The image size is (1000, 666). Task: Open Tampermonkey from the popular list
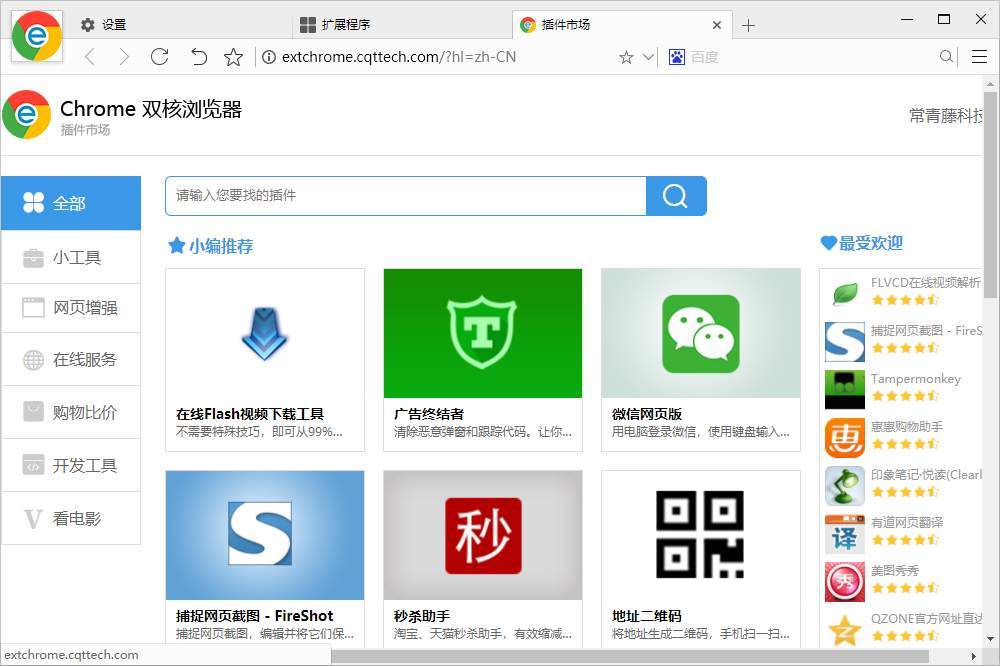tap(915, 379)
